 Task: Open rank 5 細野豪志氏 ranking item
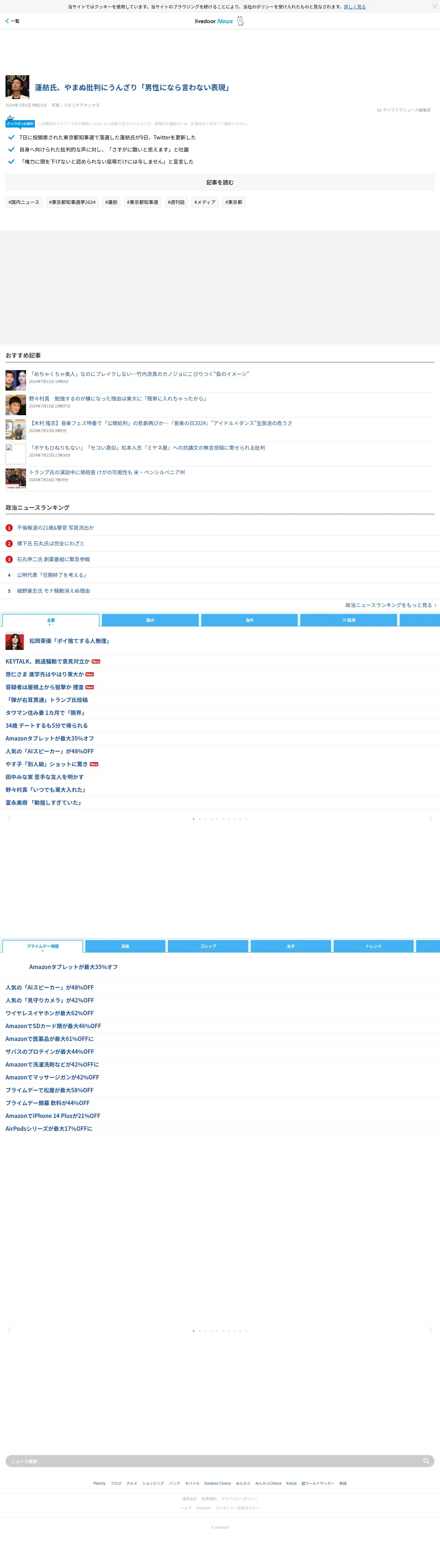pos(54,591)
